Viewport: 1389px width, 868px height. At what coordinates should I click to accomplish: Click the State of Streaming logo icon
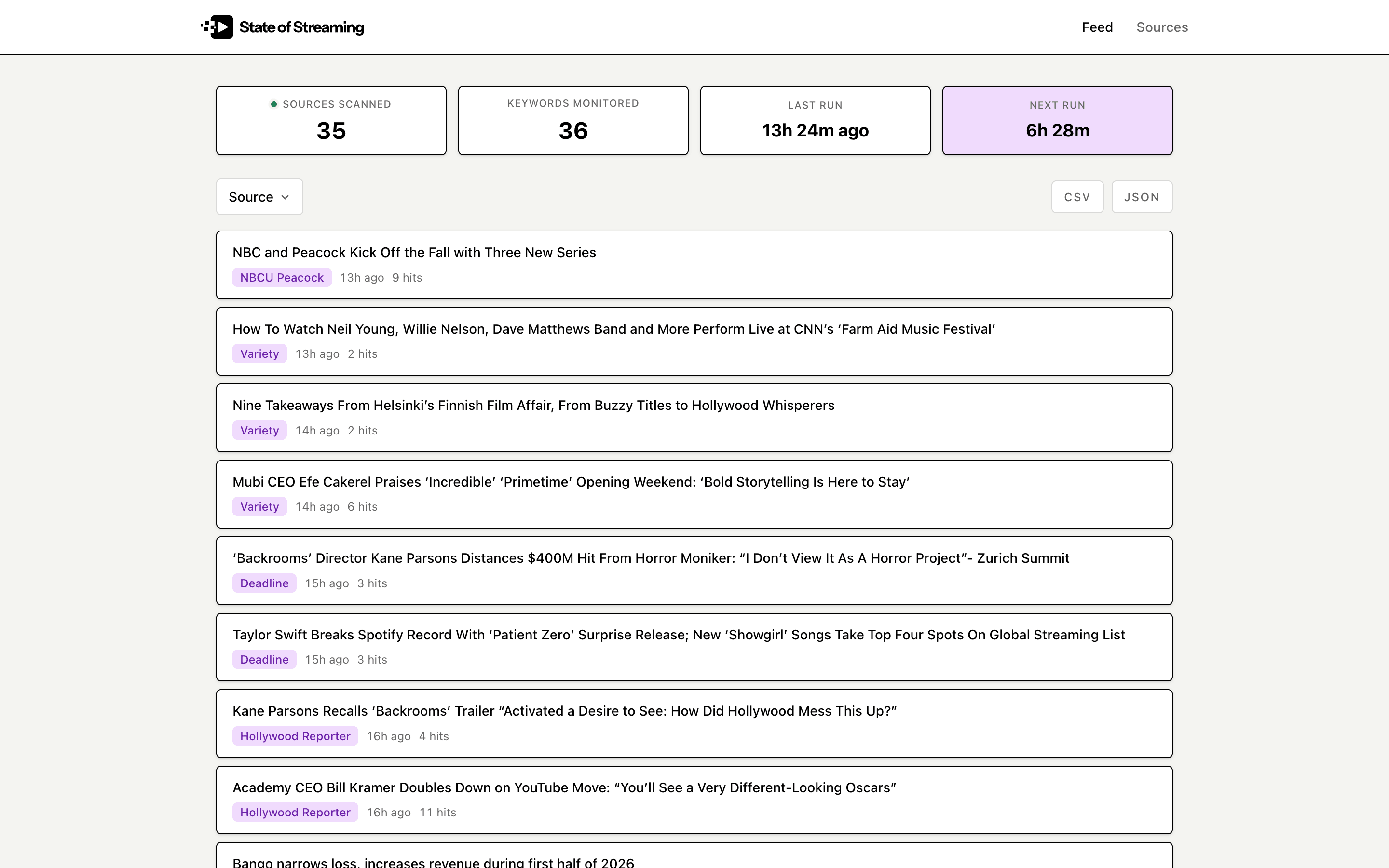217,27
